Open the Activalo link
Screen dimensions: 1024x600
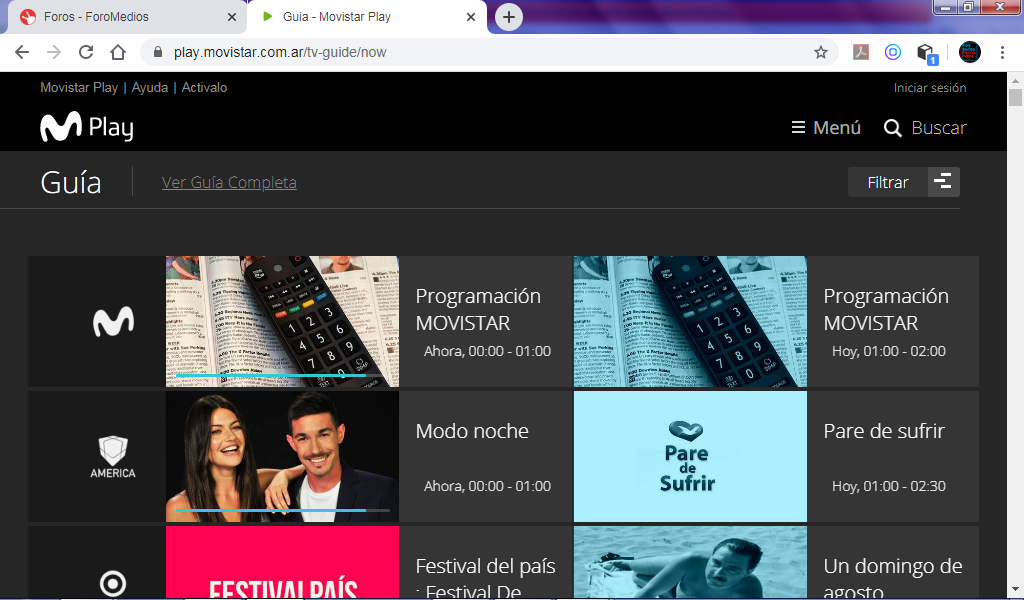tap(204, 87)
